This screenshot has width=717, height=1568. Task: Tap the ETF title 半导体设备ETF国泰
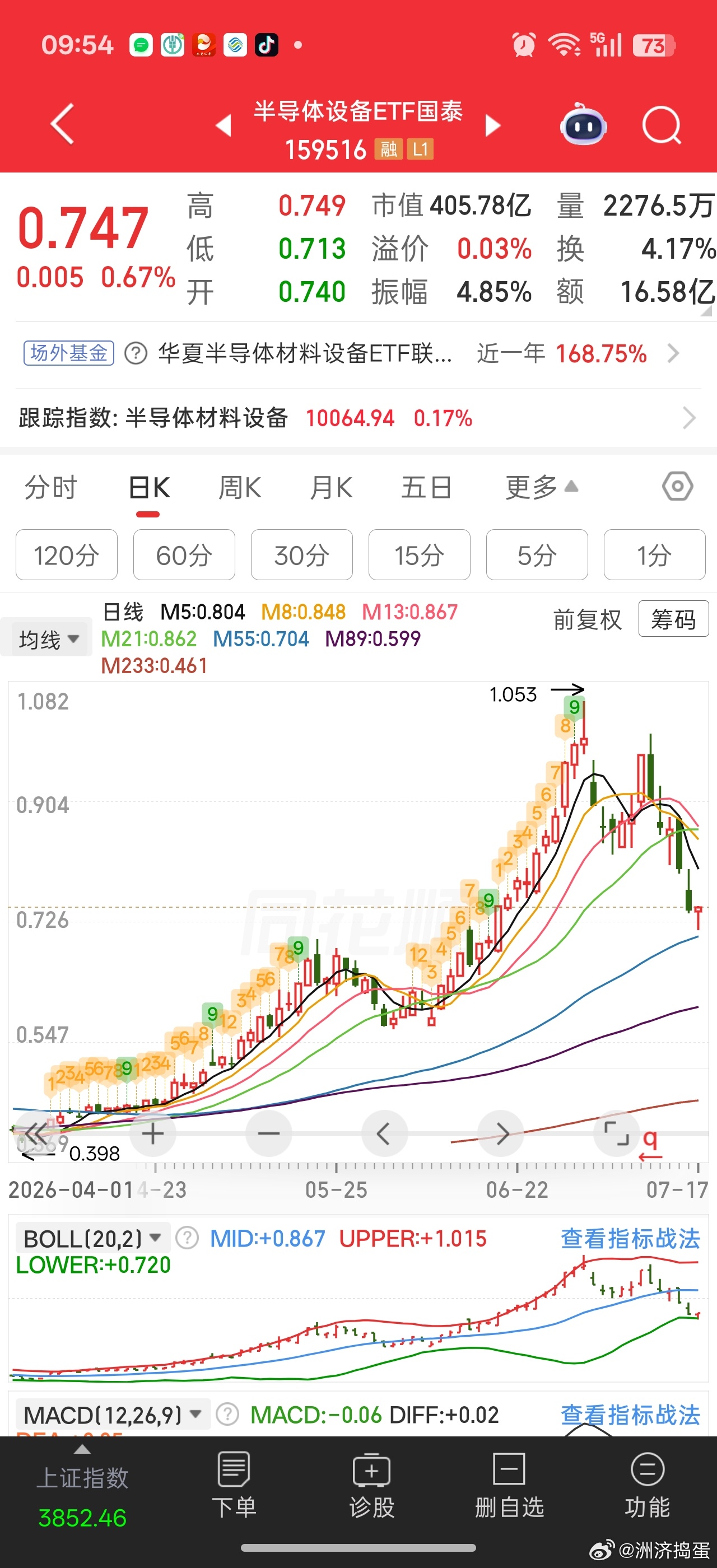[358, 111]
